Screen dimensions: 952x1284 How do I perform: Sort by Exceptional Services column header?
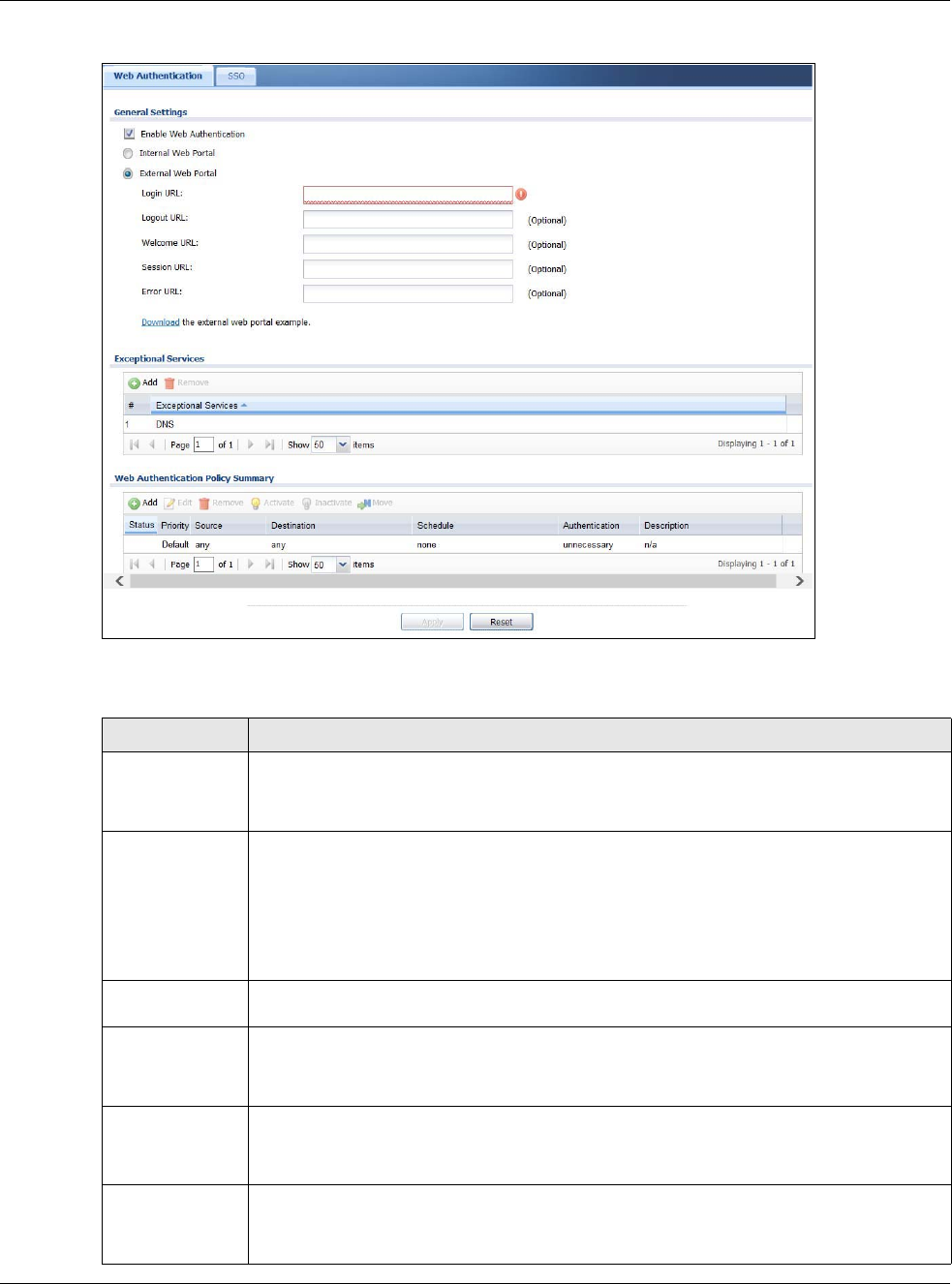tap(468, 406)
